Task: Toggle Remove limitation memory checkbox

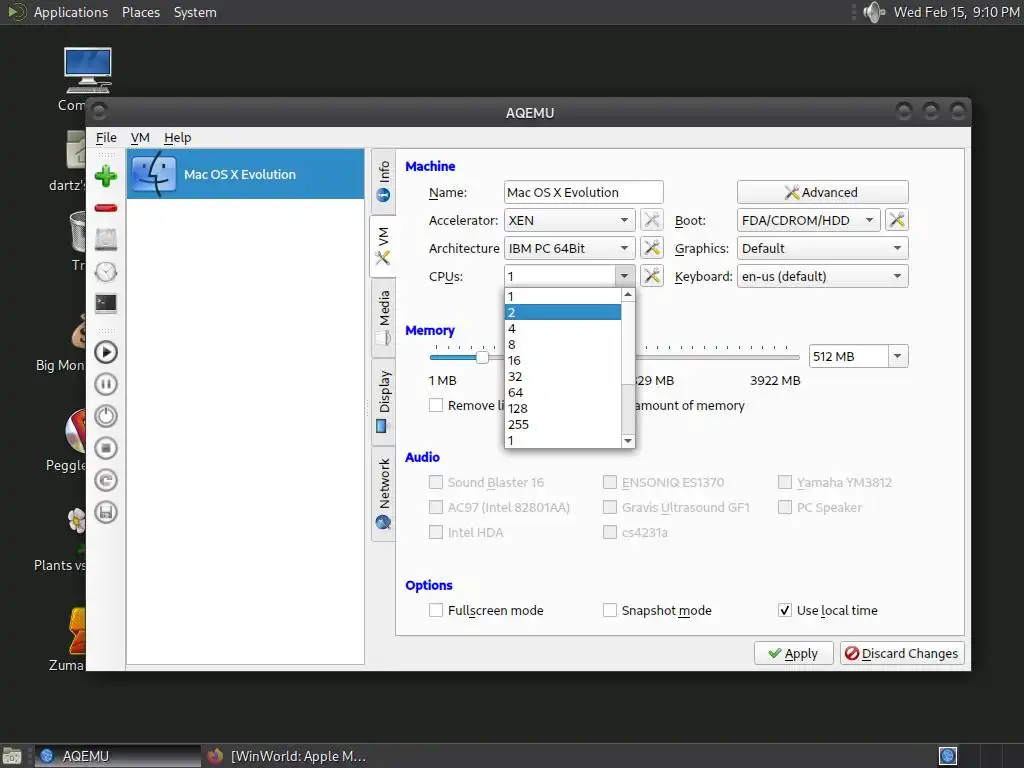Action: (436, 405)
